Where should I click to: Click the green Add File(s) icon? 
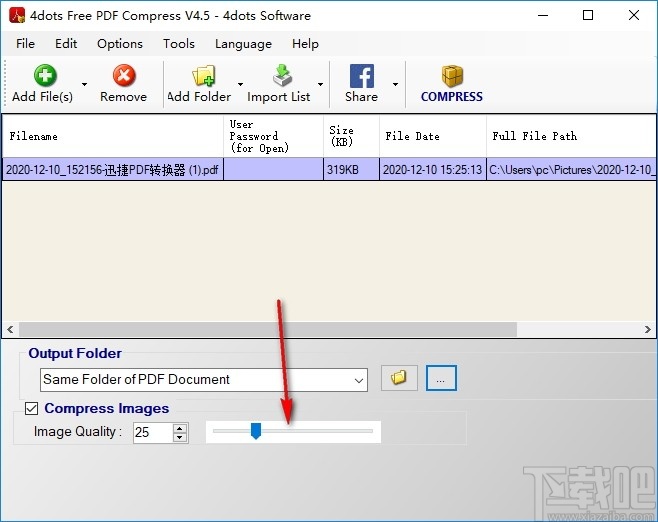tap(45, 75)
